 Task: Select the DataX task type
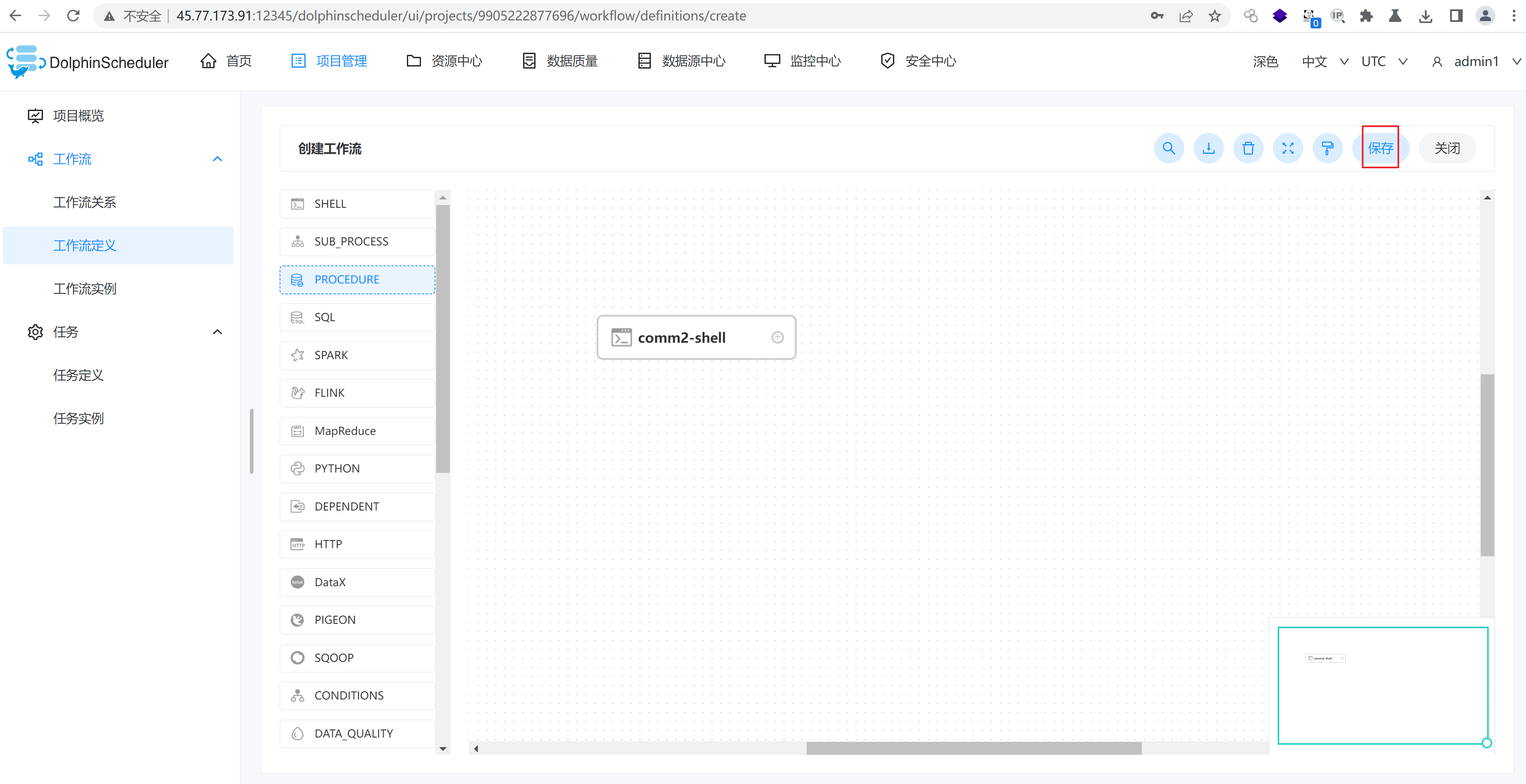point(356,582)
